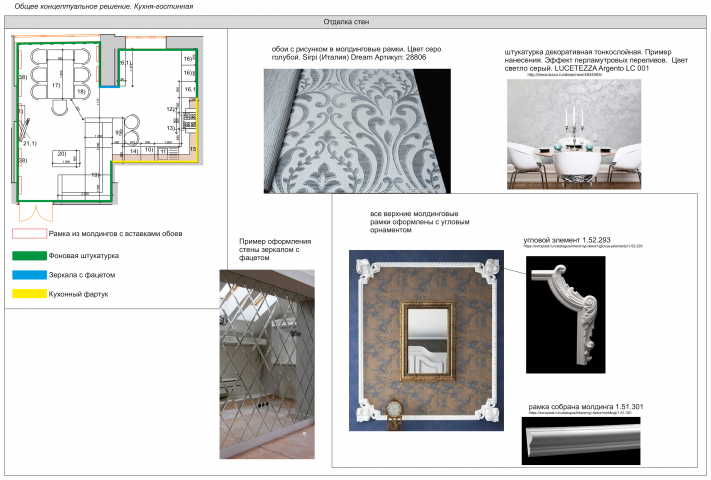
Task: Select the угловой элемент 1.52.293 label
Action: click(x=567, y=240)
